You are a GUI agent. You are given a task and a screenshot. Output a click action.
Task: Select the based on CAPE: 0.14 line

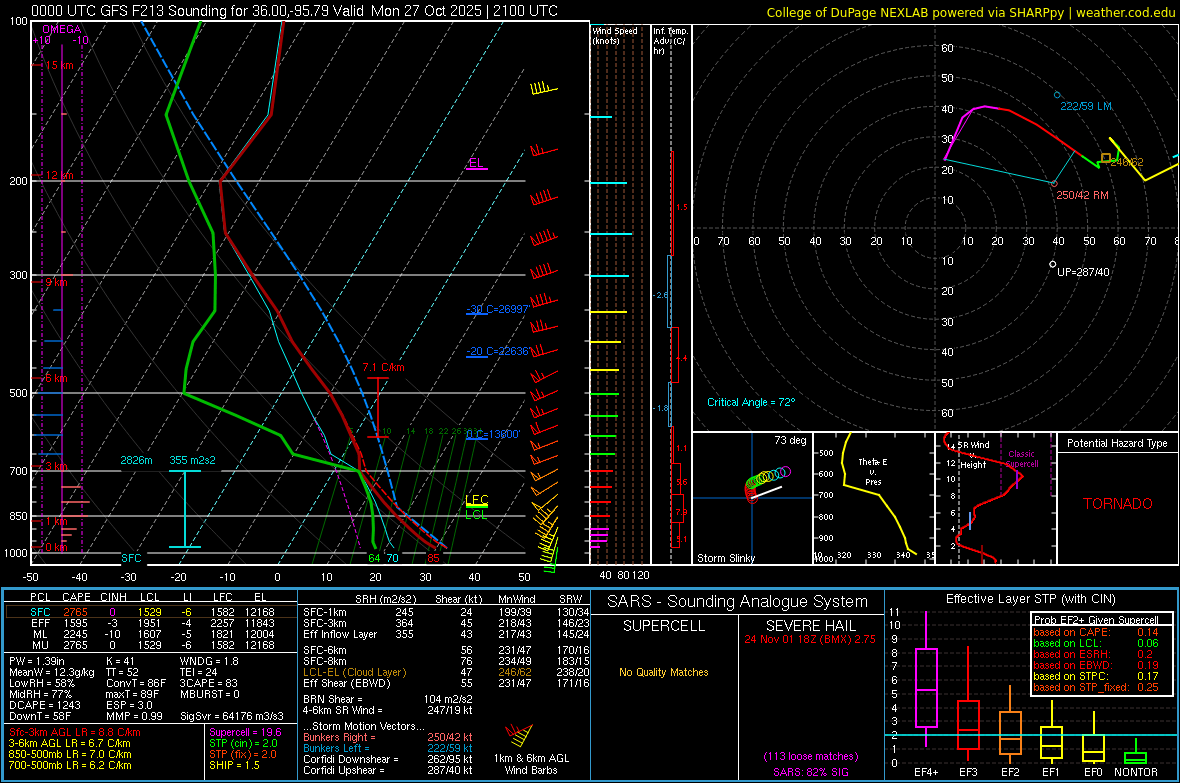tap(1096, 632)
